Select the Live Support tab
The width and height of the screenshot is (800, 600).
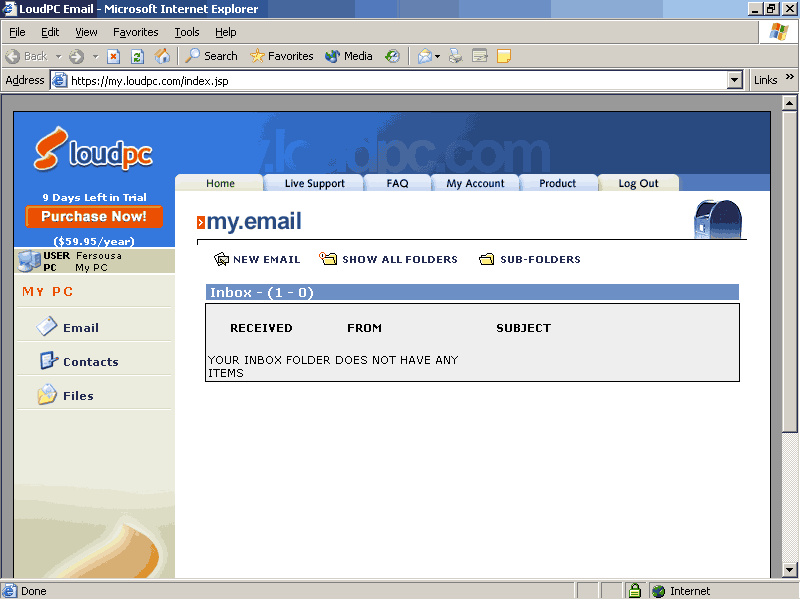tap(314, 183)
